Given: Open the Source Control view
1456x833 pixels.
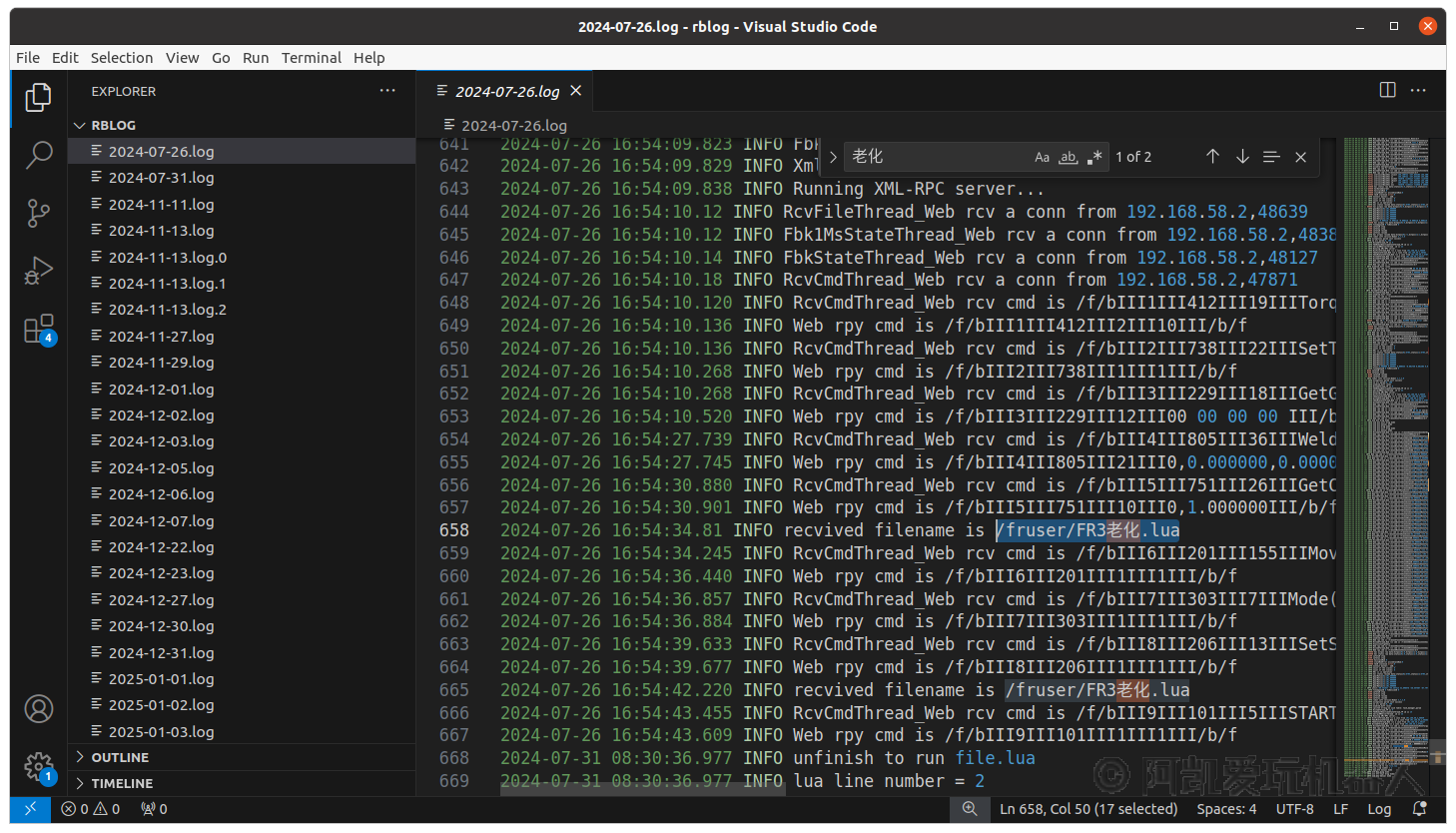Looking at the screenshot, I should [39, 213].
